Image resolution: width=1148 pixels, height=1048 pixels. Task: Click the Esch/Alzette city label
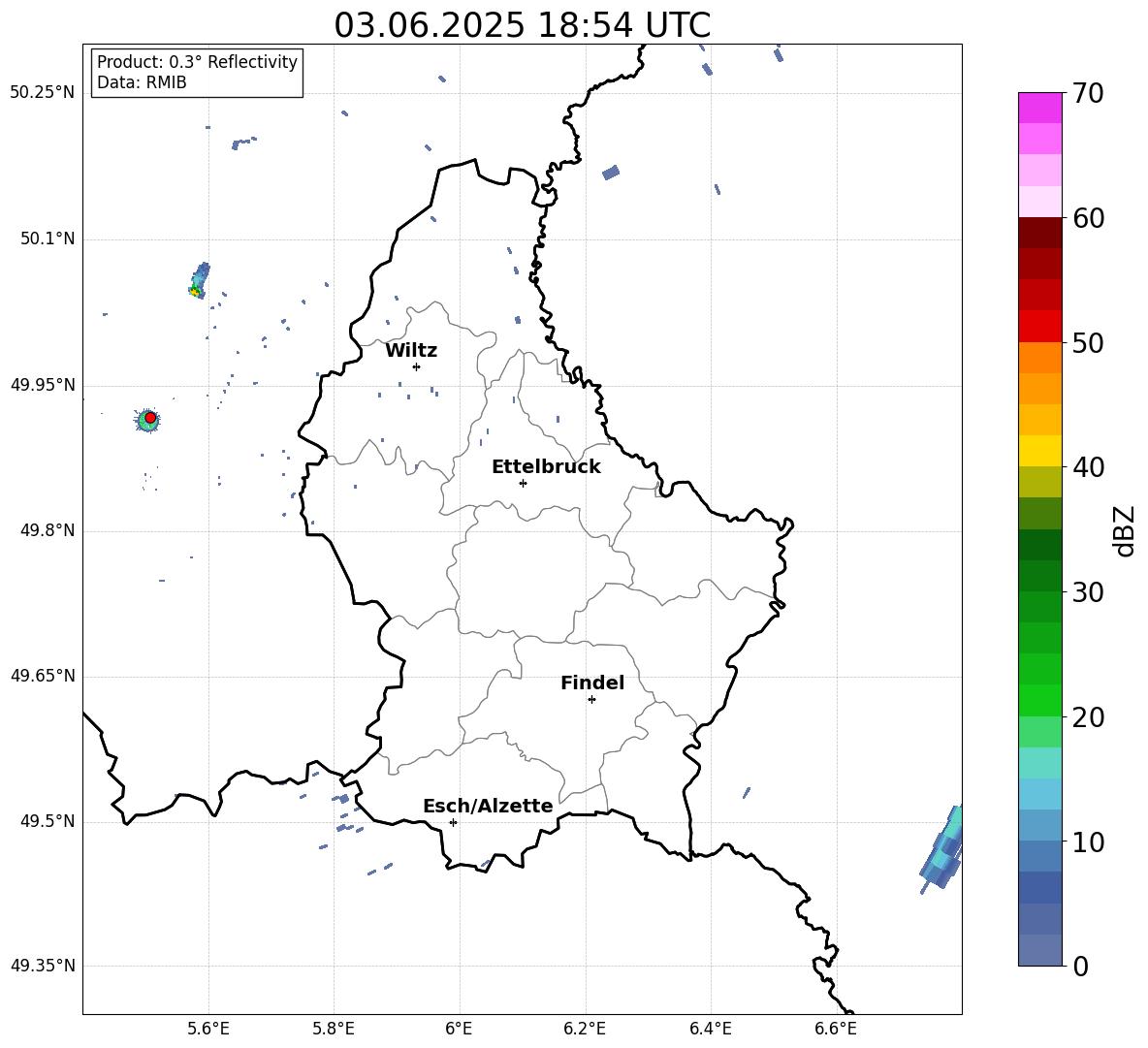coord(488,806)
